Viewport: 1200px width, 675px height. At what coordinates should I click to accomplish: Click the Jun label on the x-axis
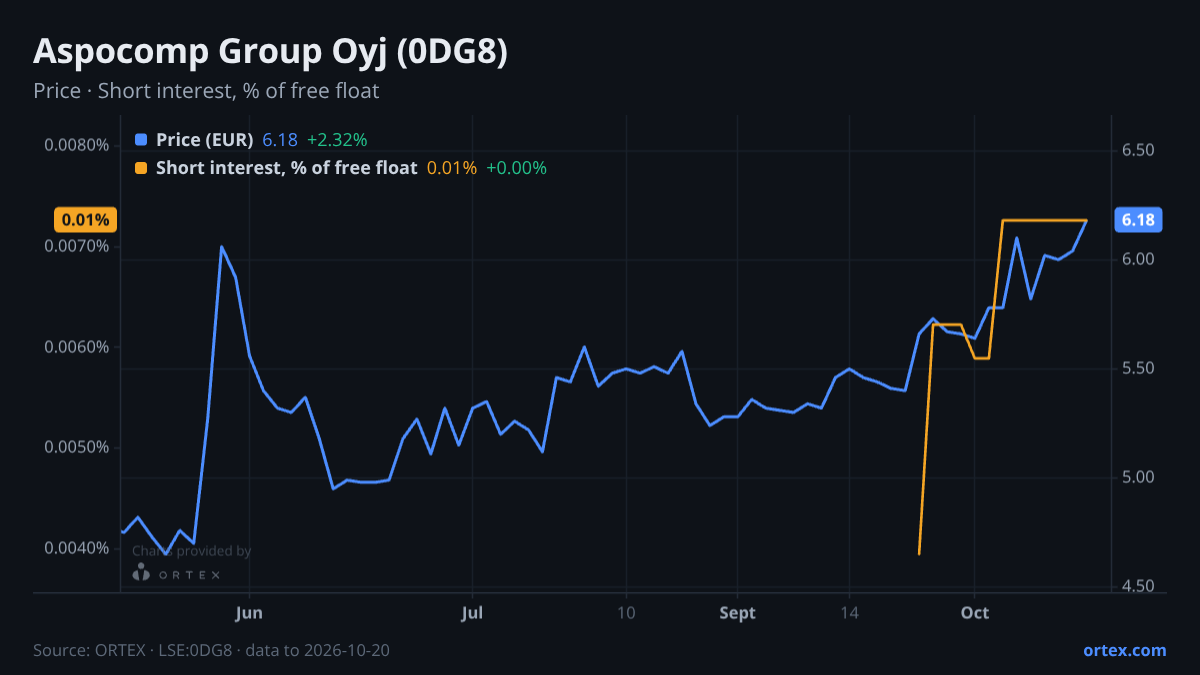pyautogui.click(x=249, y=612)
